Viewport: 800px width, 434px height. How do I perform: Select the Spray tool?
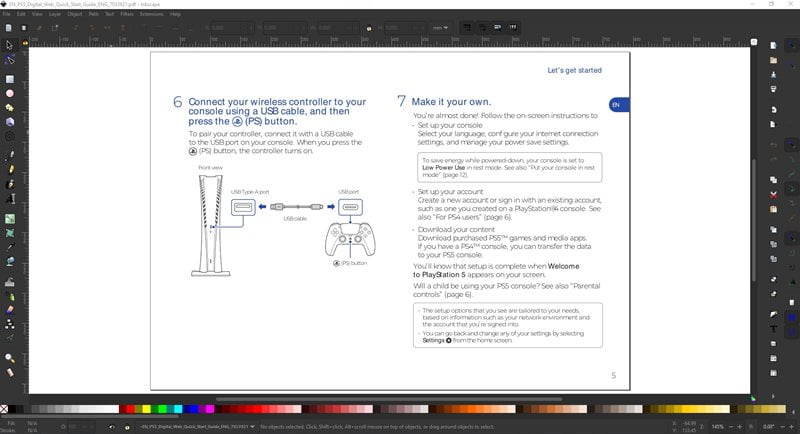tap(9, 296)
